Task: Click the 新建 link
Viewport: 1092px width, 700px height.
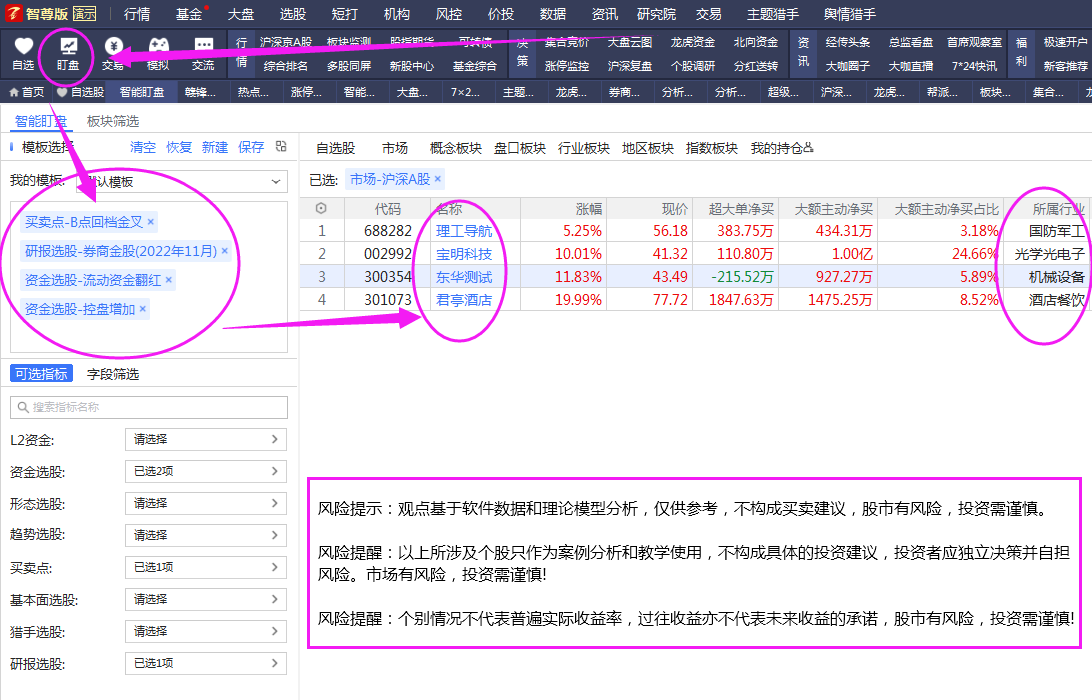Action: [x=214, y=147]
